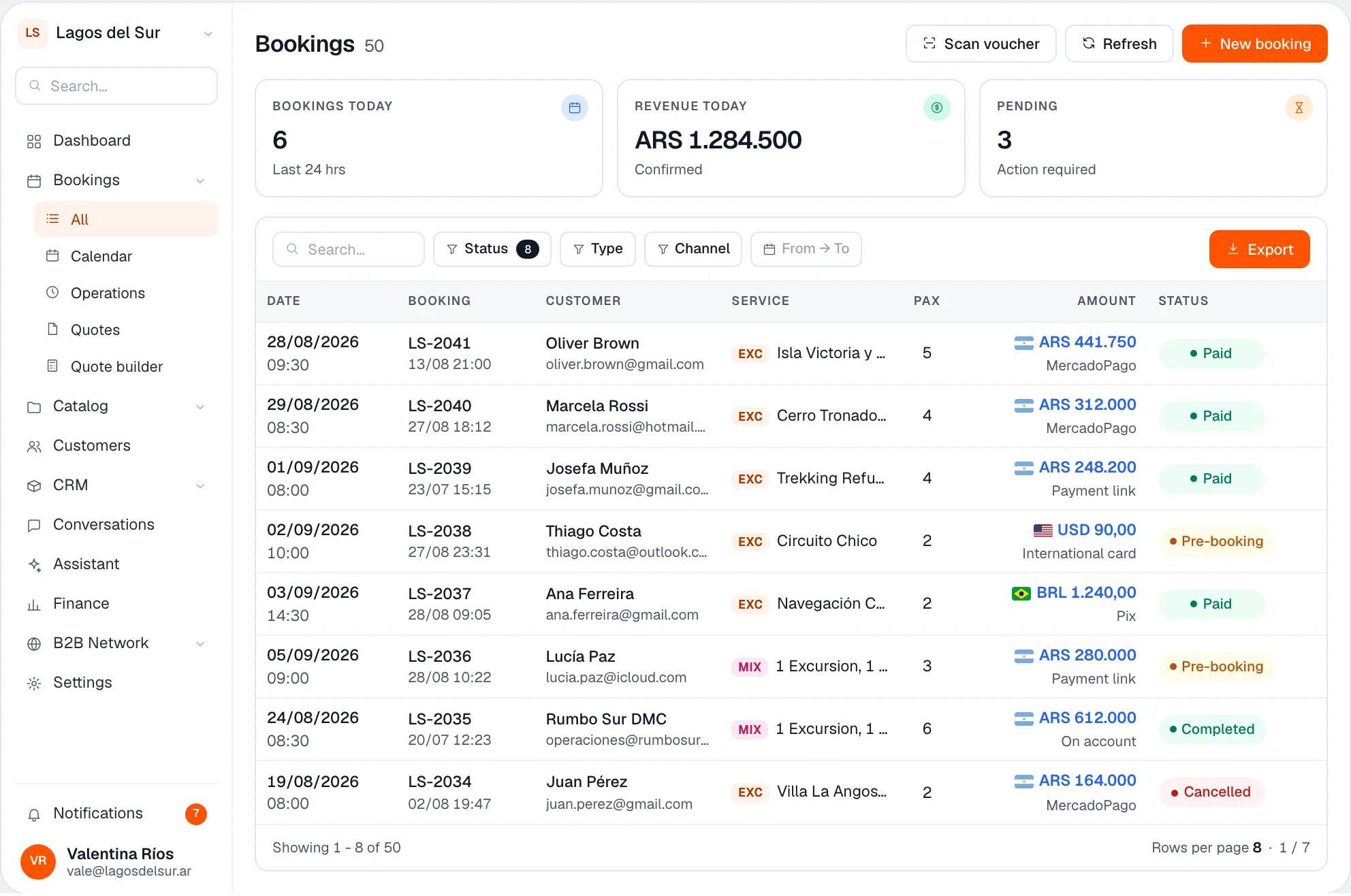The height and width of the screenshot is (896, 1351).
Task: Click the Bookings calendar icon in sidebar
Action: click(x=34, y=180)
